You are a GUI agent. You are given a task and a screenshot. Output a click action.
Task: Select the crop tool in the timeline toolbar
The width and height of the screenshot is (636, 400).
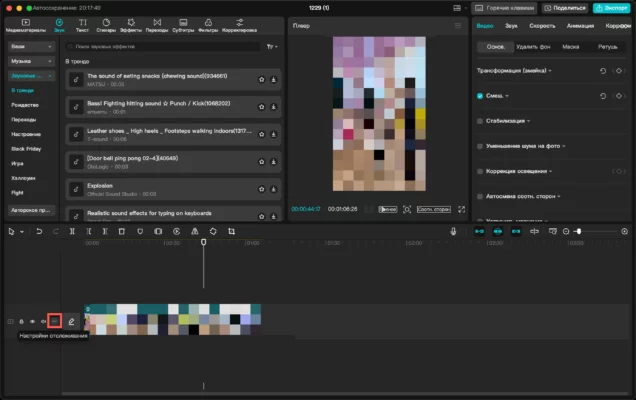click(231, 231)
